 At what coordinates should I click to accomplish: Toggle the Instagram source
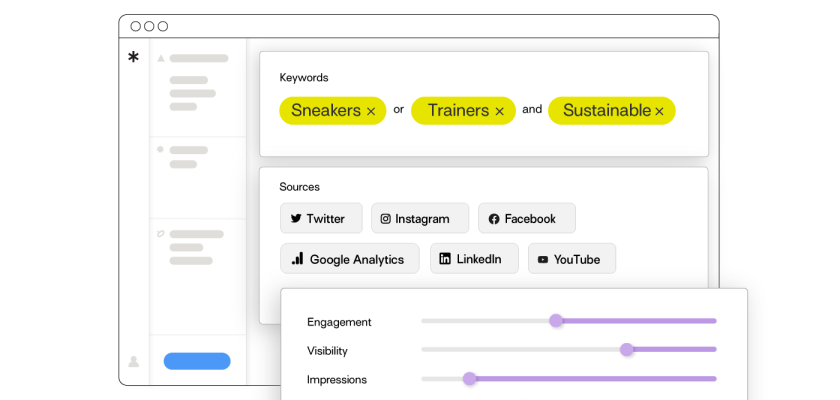tap(415, 219)
